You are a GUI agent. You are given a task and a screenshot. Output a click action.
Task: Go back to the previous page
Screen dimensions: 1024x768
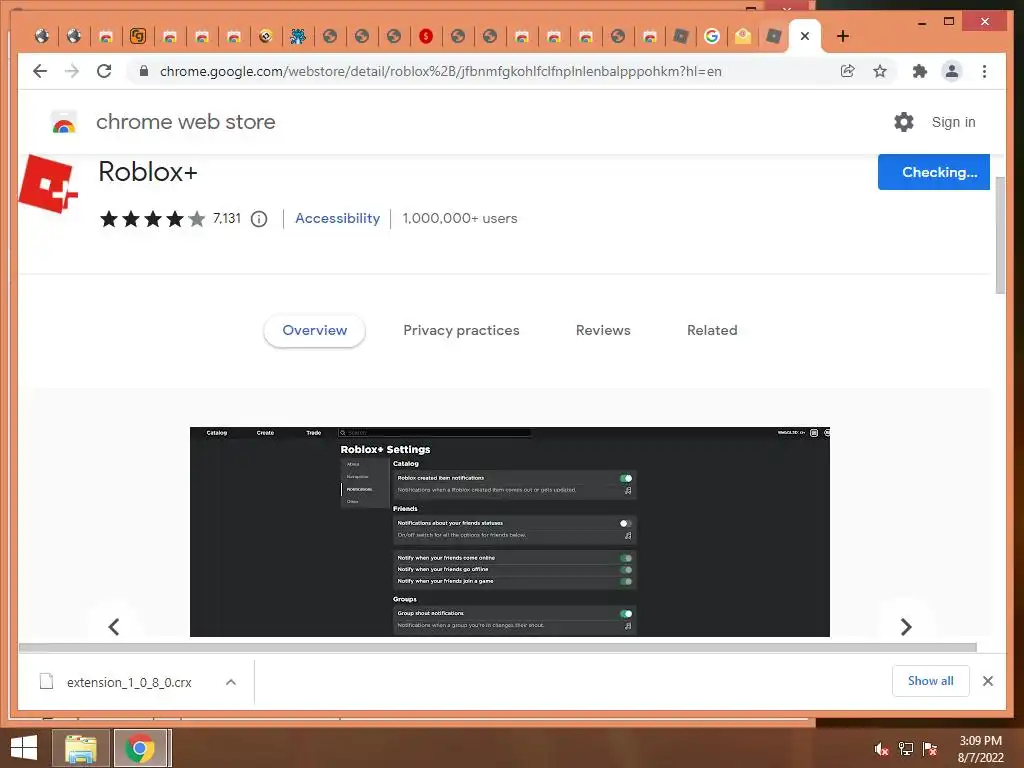[40, 71]
